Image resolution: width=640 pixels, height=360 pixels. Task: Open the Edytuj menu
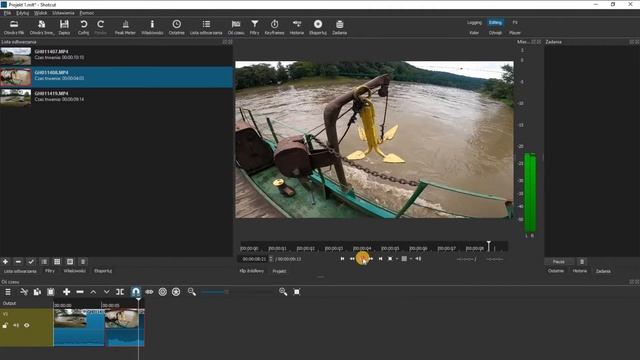[x=22, y=13]
